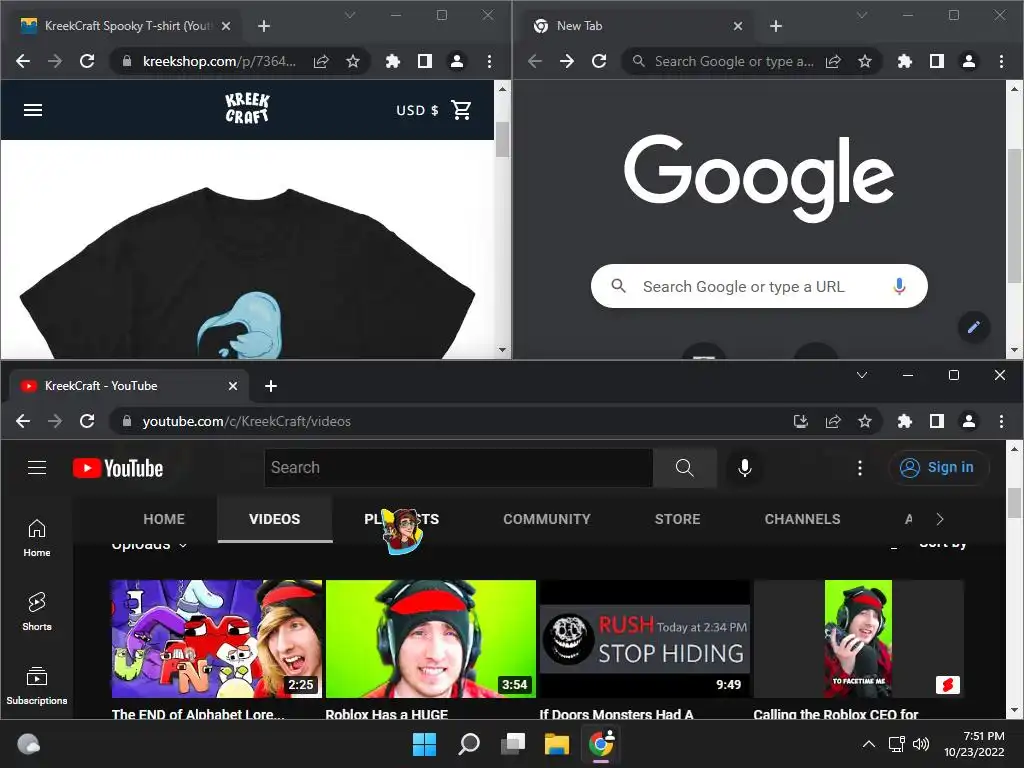
Task: Click the Sign in button
Action: coord(938,468)
